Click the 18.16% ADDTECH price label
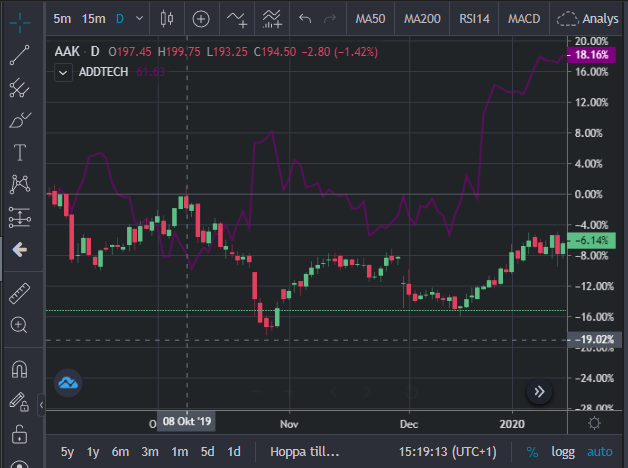628x468 pixels. point(591,55)
